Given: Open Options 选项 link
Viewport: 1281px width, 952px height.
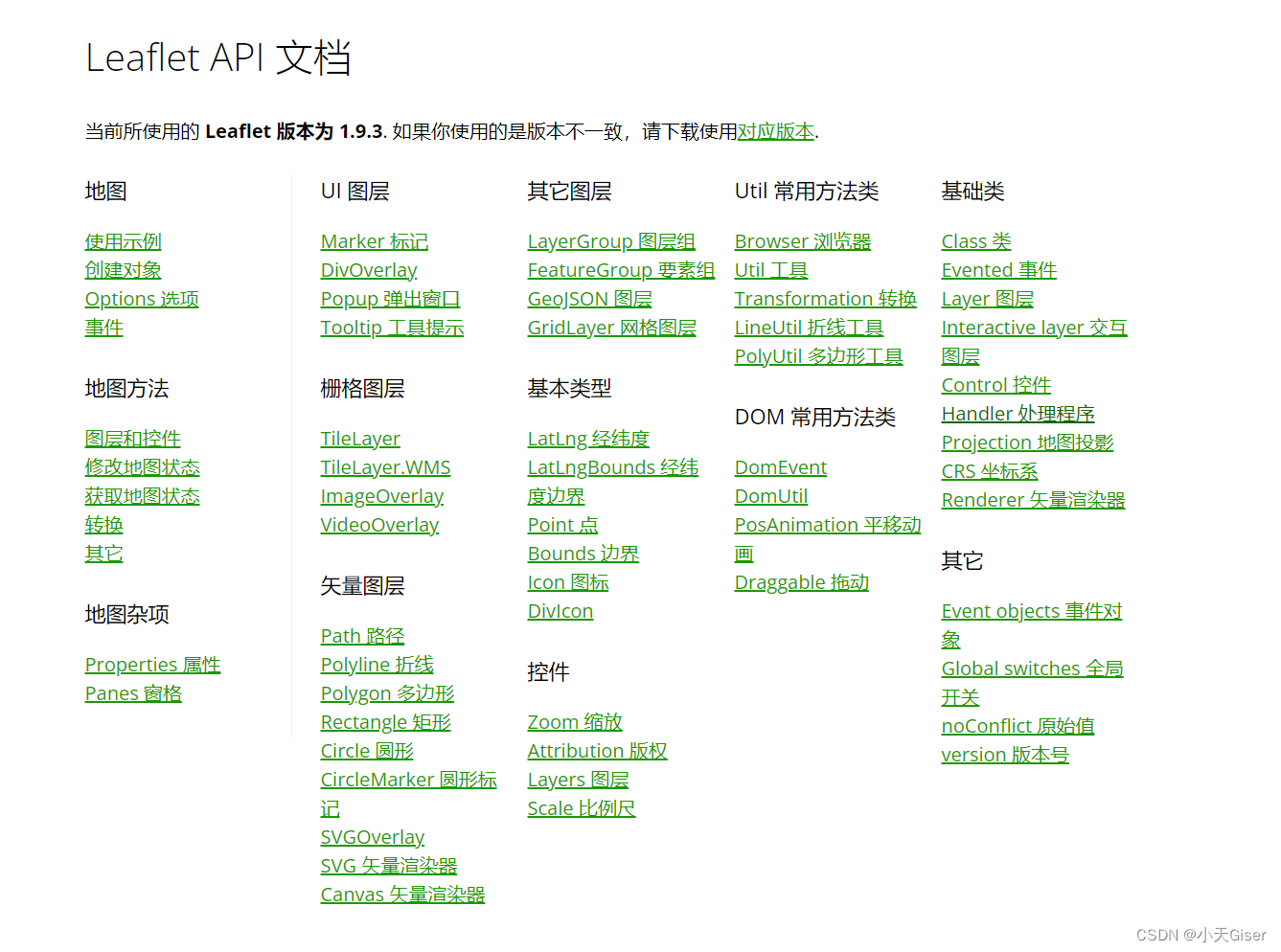Looking at the screenshot, I should [142, 299].
